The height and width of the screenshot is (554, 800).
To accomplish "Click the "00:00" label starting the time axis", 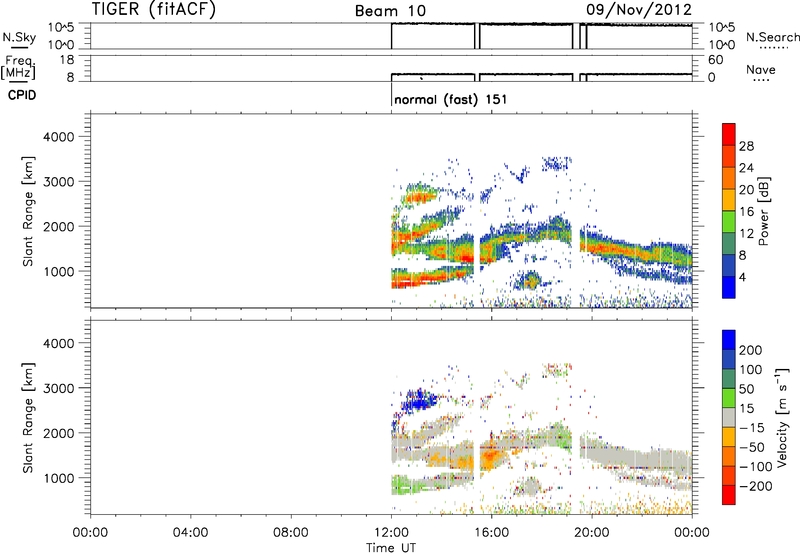I will (90, 533).
